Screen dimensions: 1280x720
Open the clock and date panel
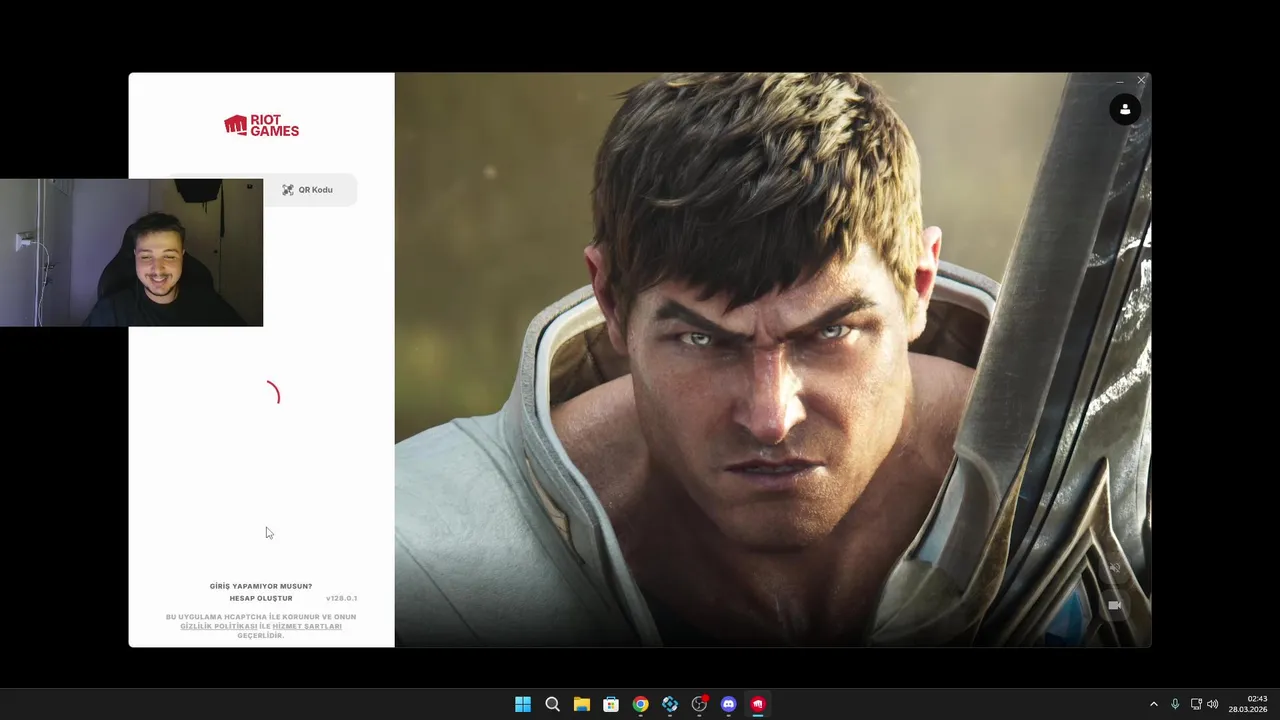[1248, 704]
